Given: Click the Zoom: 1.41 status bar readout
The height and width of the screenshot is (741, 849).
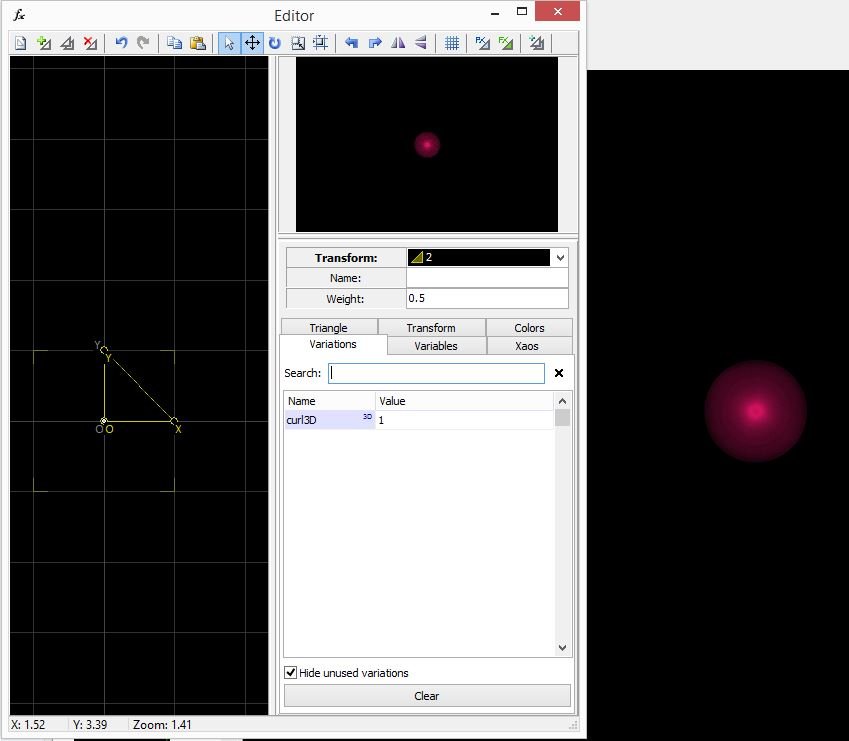Looking at the screenshot, I should 162,725.
